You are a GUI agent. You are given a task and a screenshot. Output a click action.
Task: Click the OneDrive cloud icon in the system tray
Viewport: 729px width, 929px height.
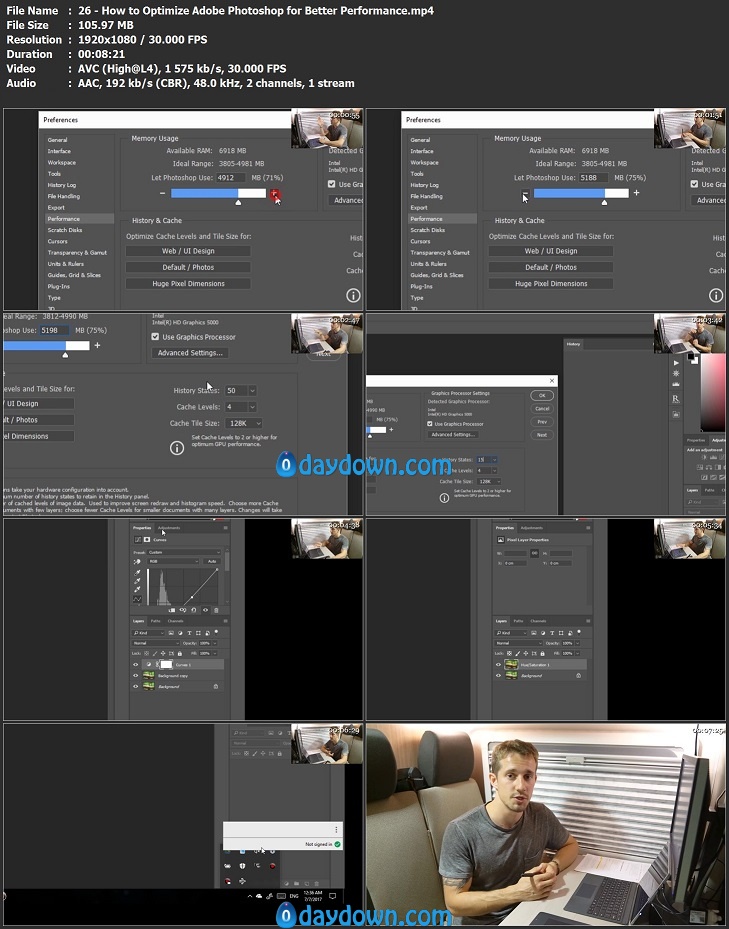click(259, 896)
